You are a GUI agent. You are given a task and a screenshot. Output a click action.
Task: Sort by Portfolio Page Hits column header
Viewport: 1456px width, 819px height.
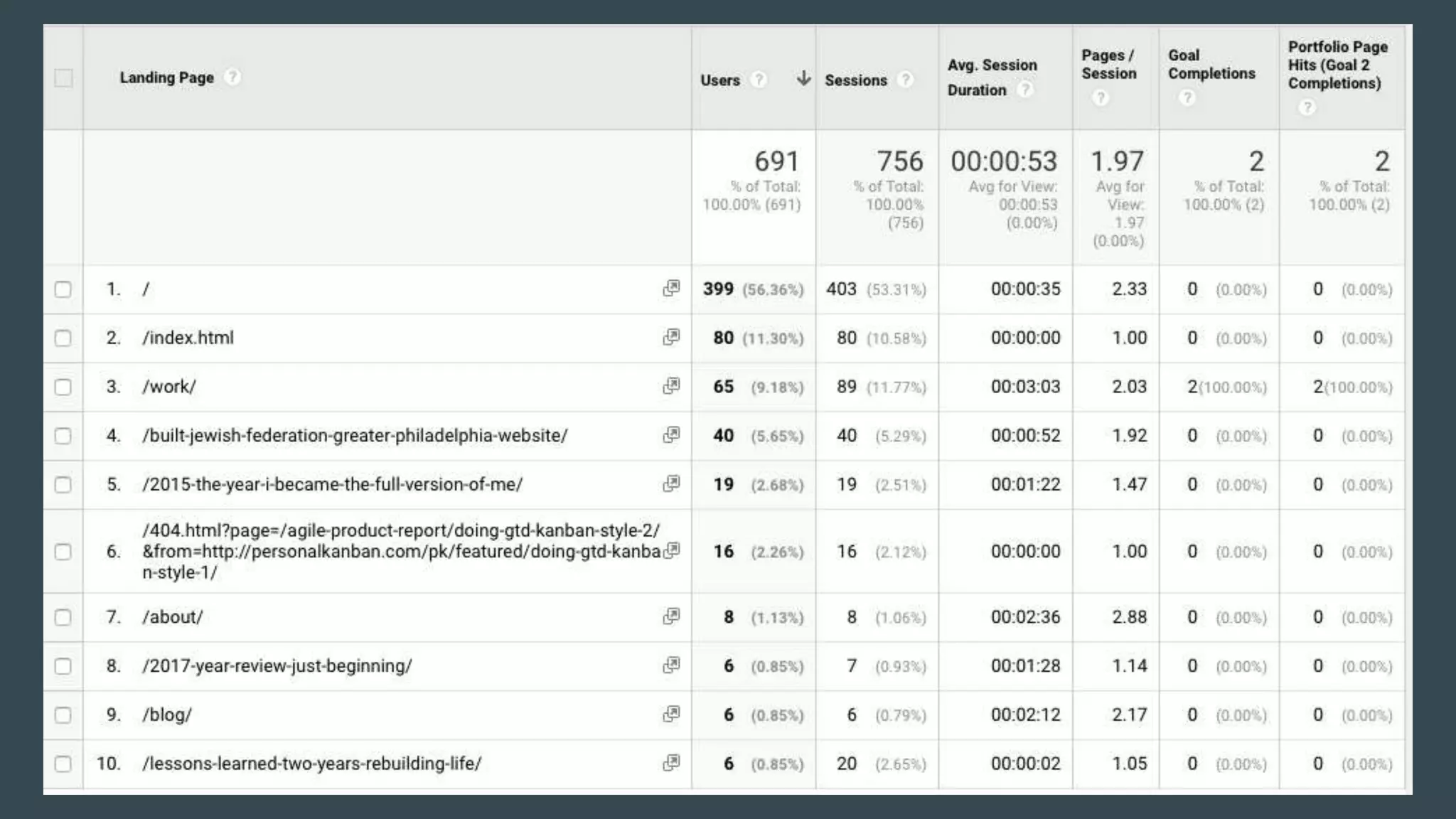(1337, 65)
